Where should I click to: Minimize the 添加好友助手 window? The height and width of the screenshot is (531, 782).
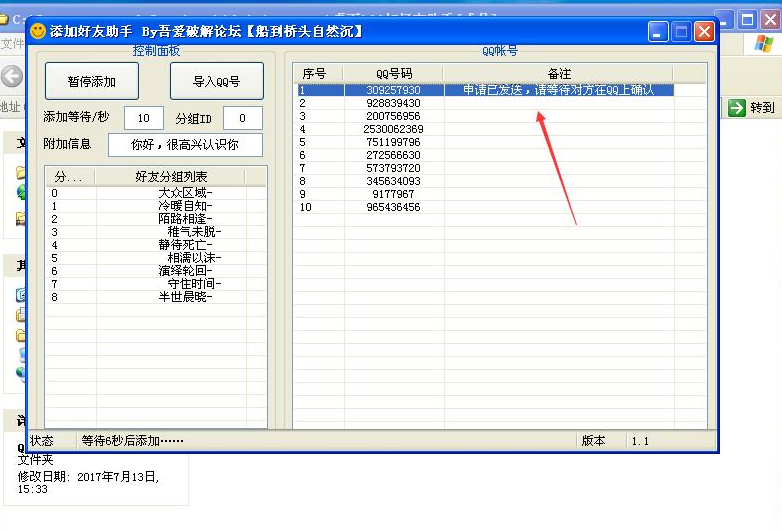pos(658,32)
